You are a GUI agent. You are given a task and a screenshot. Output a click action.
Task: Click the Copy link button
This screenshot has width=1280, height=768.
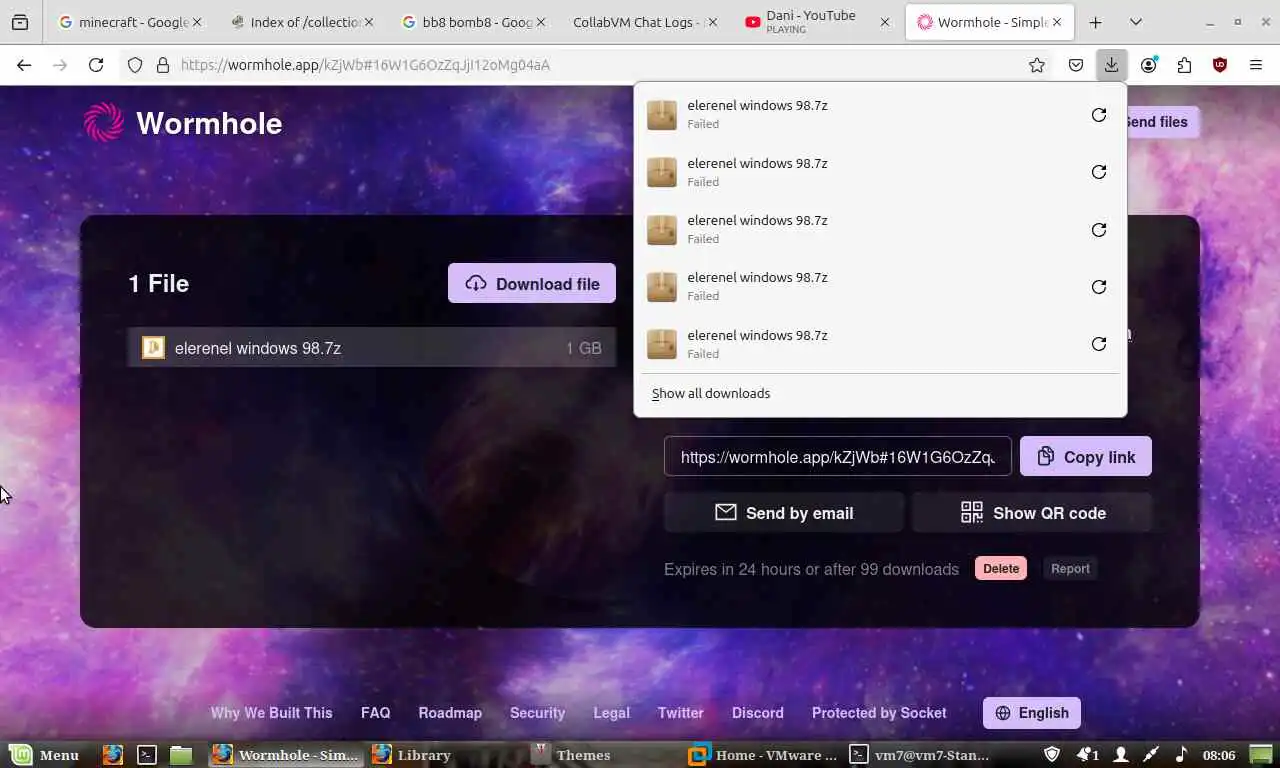point(1086,456)
